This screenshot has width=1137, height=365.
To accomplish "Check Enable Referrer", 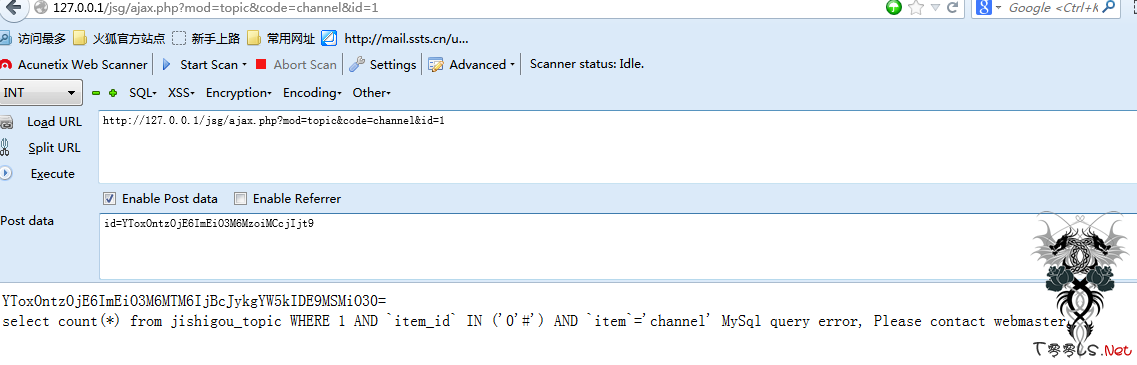I will [x=241, y=198].
